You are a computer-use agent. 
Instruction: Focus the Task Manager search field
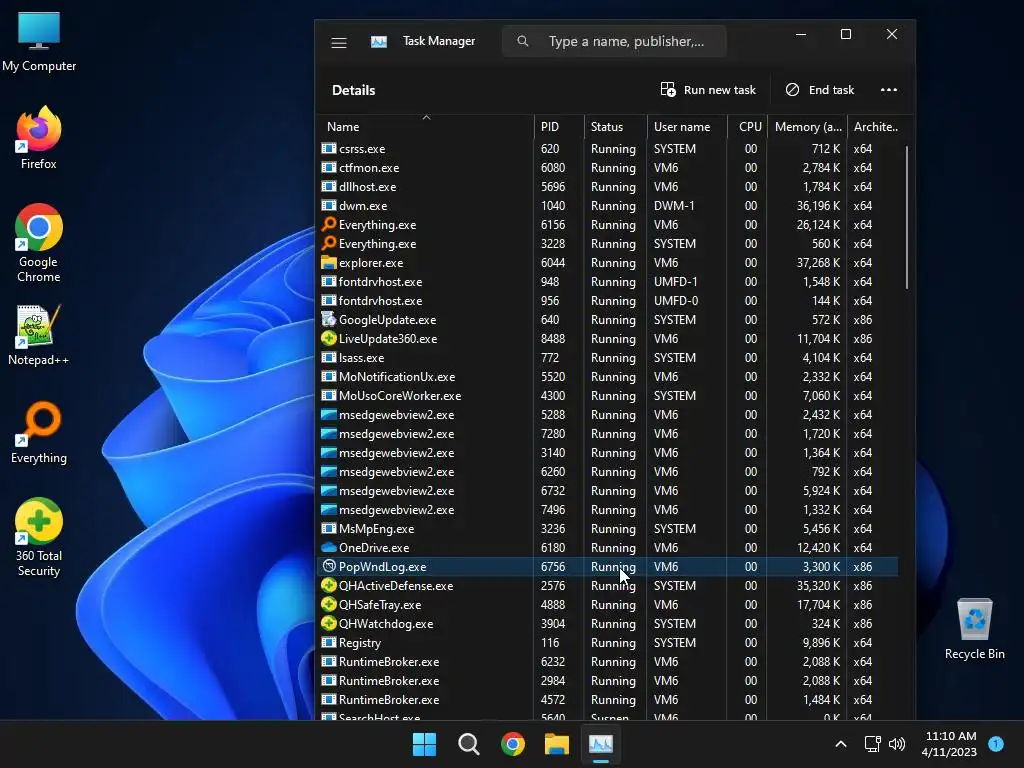[614, 41]
